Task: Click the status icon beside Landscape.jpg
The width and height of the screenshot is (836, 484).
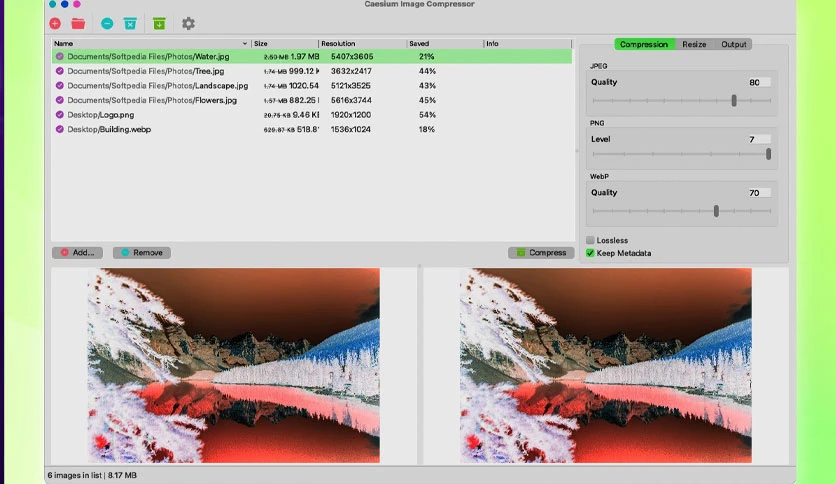Action: 60,85
